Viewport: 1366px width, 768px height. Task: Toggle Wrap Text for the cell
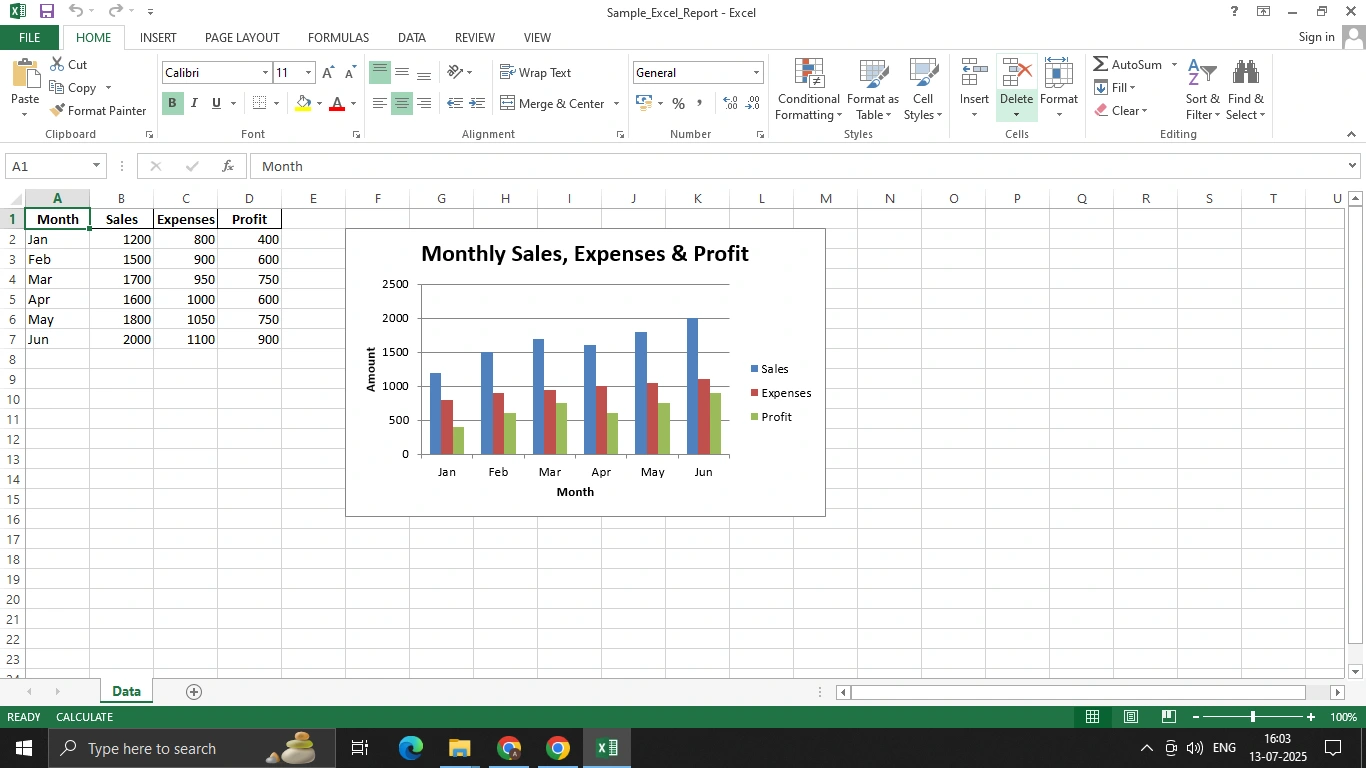(x=535, y=73)
